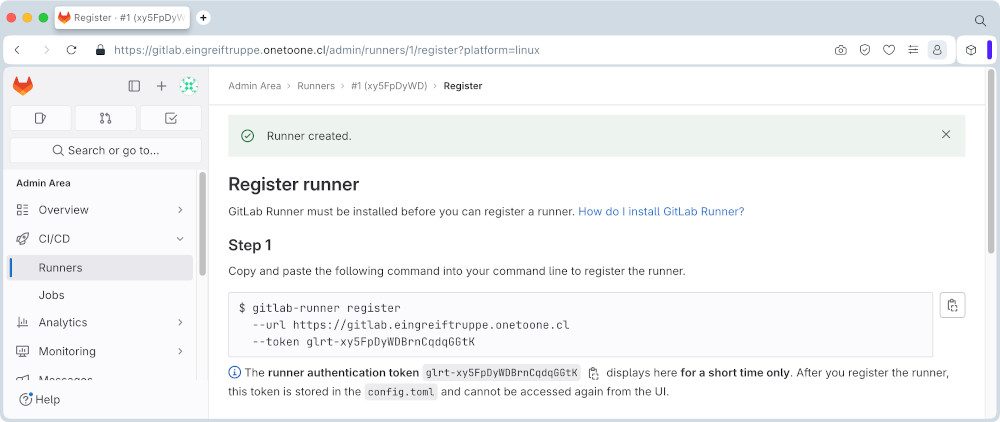Click the Search or go to field
Viewport: 1000px width, 422px height.
[106, 150]
